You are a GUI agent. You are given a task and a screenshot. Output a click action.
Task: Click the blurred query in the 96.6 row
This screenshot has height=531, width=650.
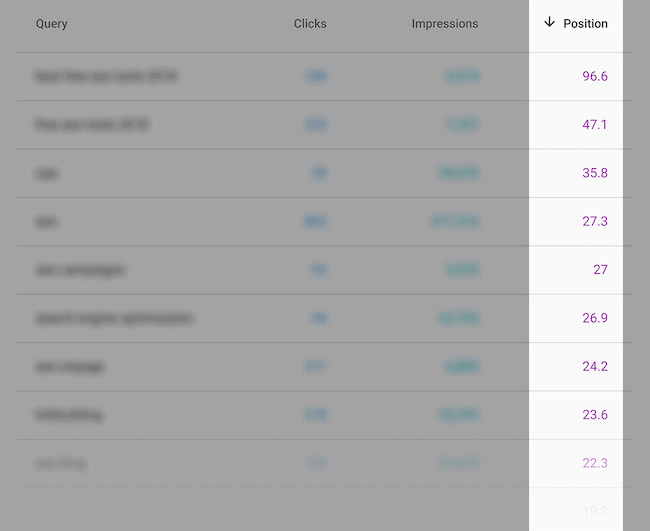click(x=106, y=76)
